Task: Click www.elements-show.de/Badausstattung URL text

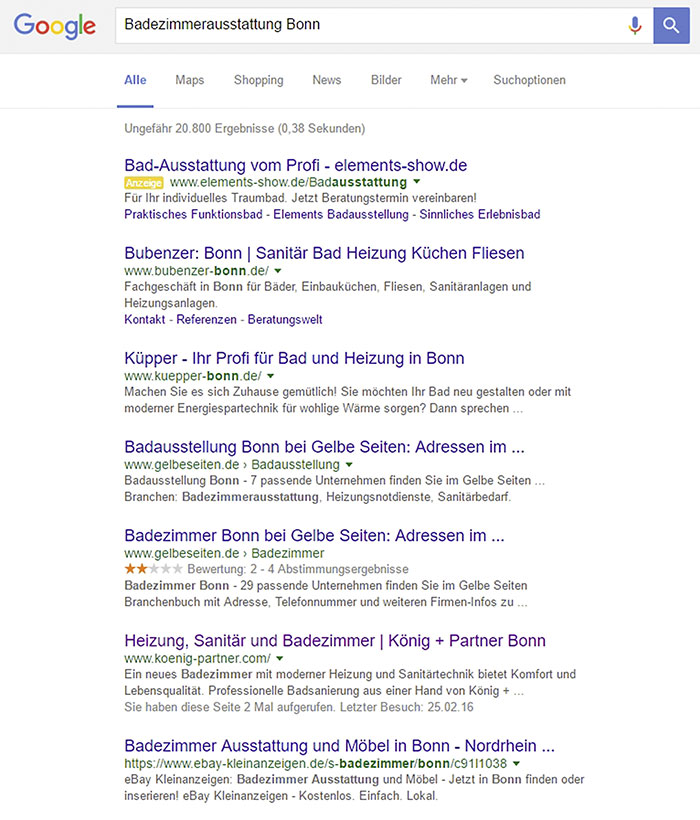Action: click(x=289, y=182)
